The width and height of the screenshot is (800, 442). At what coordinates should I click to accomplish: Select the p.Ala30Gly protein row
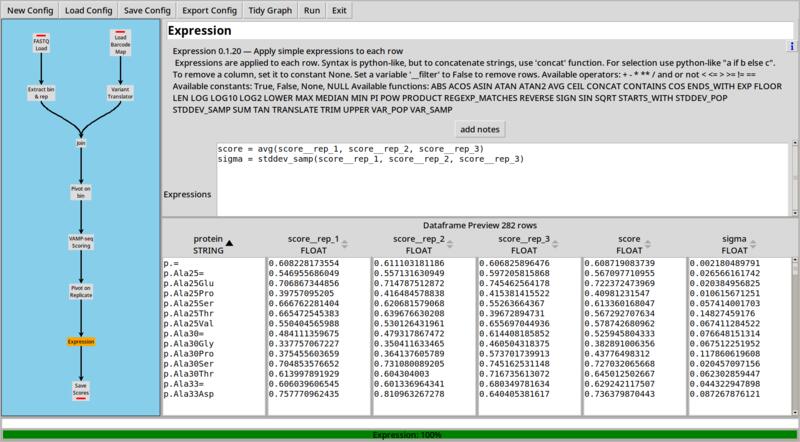pyautogui.click(x=189, y=343)
